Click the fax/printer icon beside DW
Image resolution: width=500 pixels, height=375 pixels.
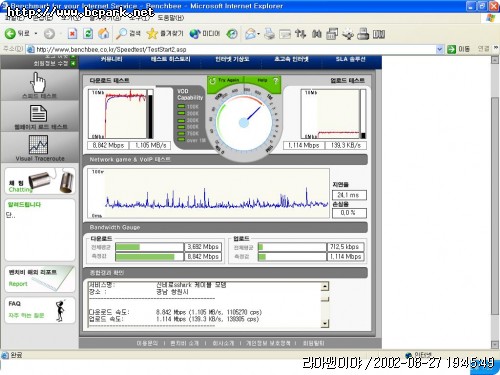pos(363,34)
